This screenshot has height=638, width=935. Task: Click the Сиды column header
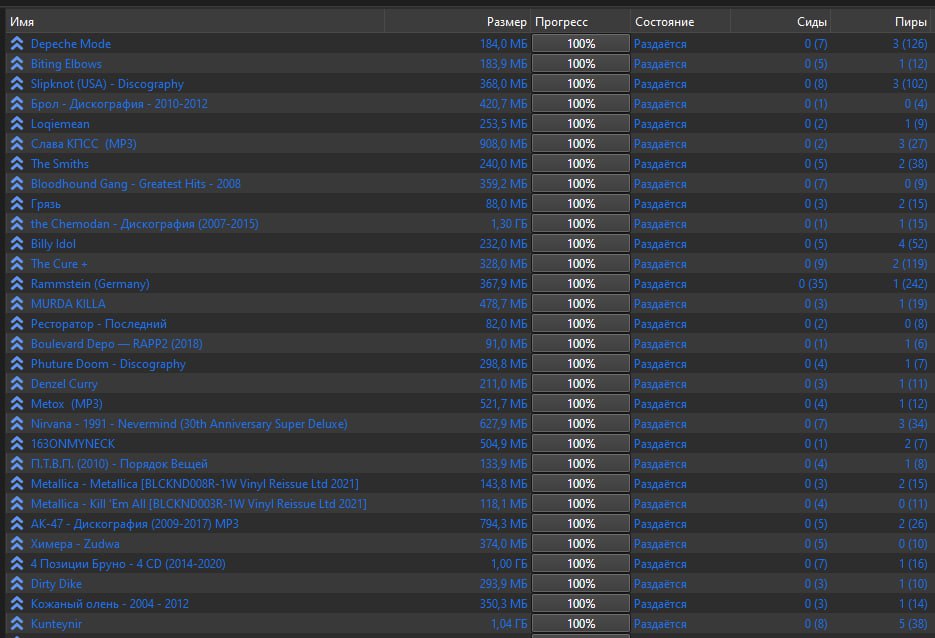point(781,22)
